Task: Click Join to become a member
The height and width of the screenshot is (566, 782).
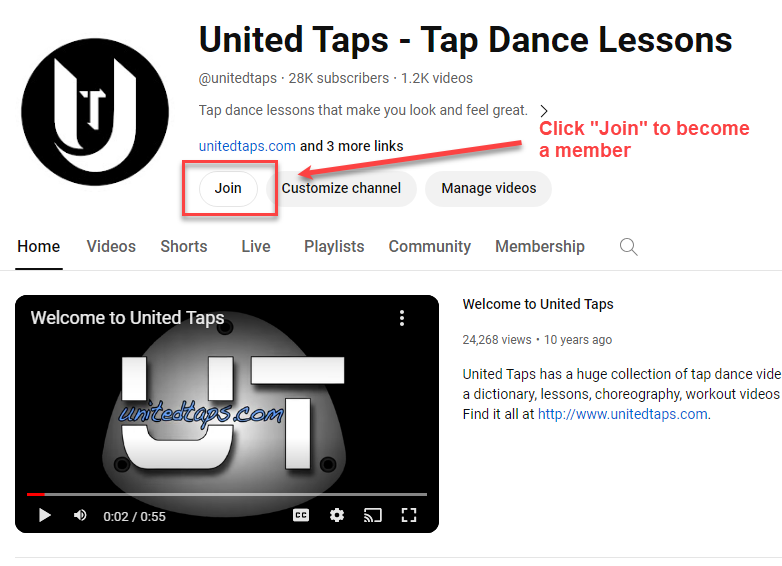Action: (228, 189)
